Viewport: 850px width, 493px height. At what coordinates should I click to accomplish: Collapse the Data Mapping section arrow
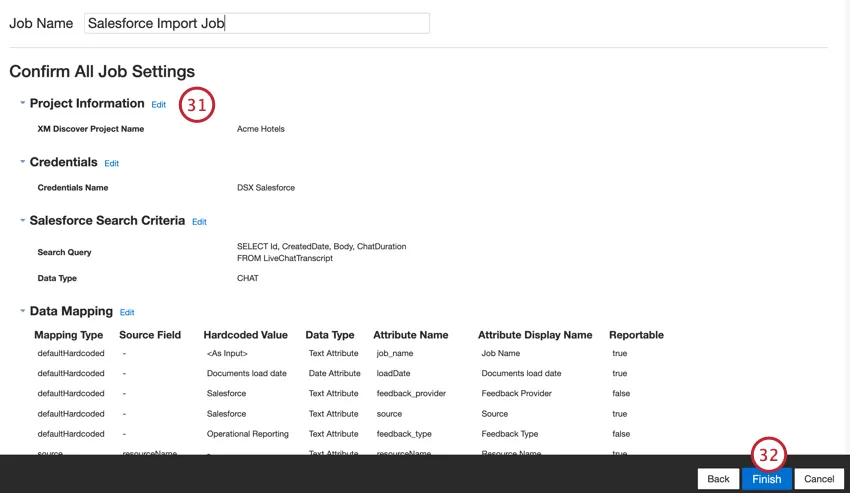pos(22,311)
